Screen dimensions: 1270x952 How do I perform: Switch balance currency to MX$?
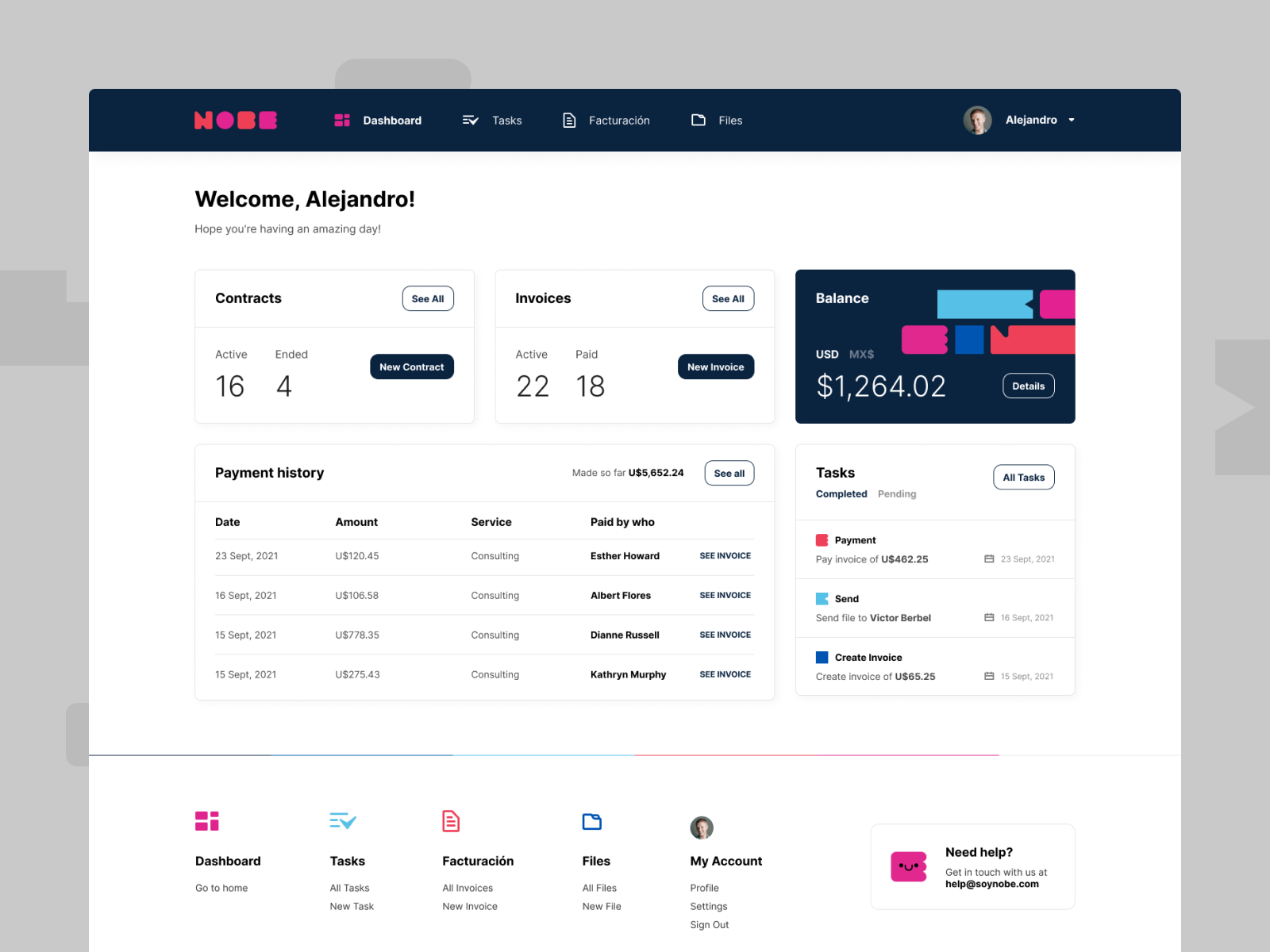tap(861, 354)
